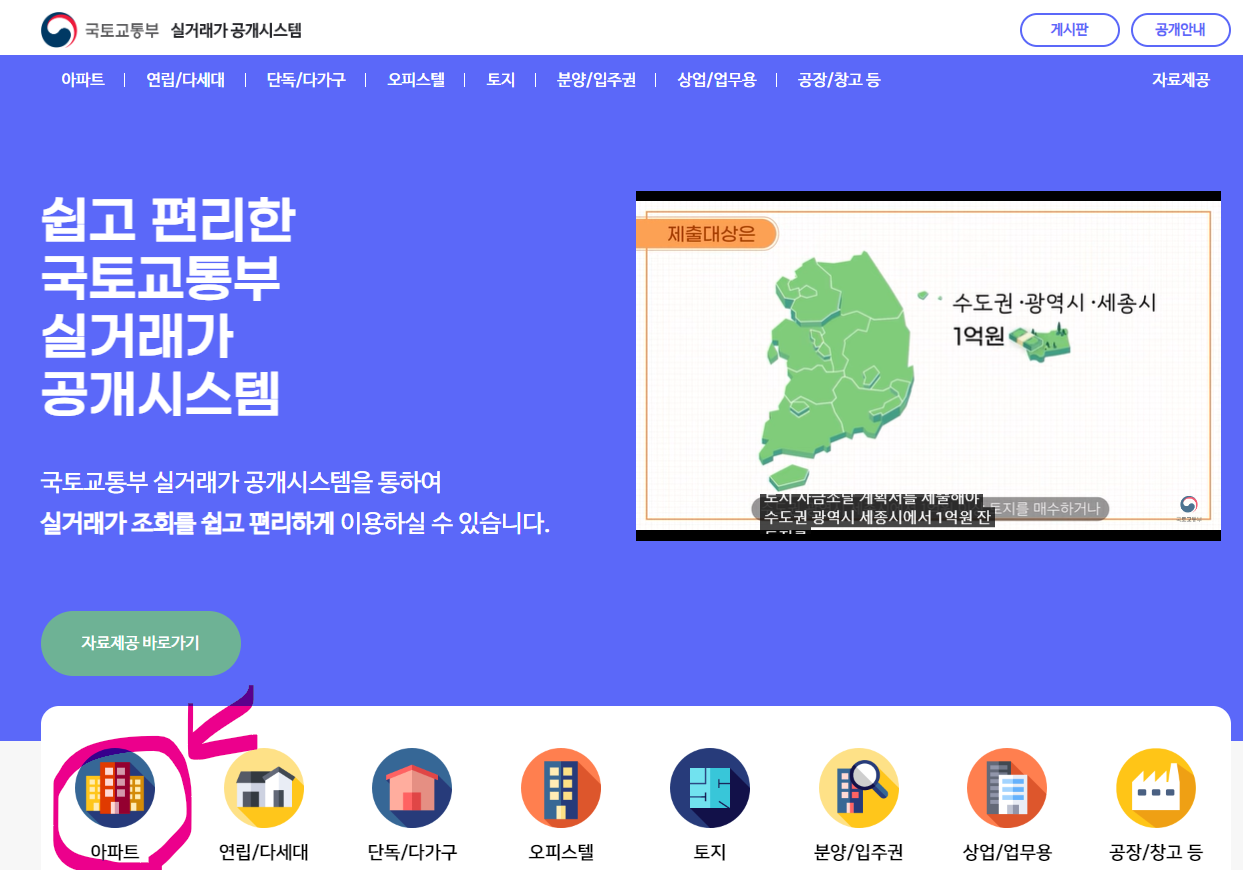1243x878 pixels.
Task: Click the 자료제공 바로가기 button
Action: click(141, 643)
